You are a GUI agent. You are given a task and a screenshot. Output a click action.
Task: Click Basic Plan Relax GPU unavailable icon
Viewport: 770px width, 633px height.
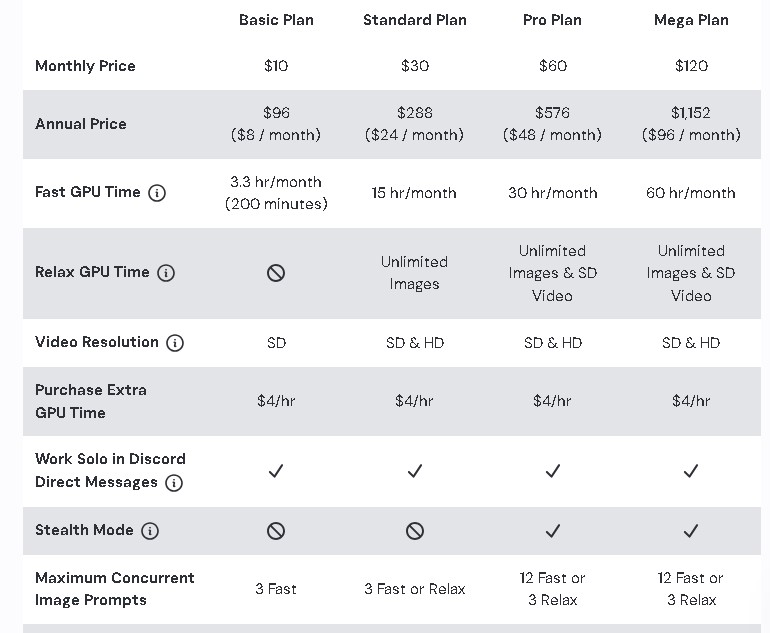pyautogui.click(x=276, y=273)
